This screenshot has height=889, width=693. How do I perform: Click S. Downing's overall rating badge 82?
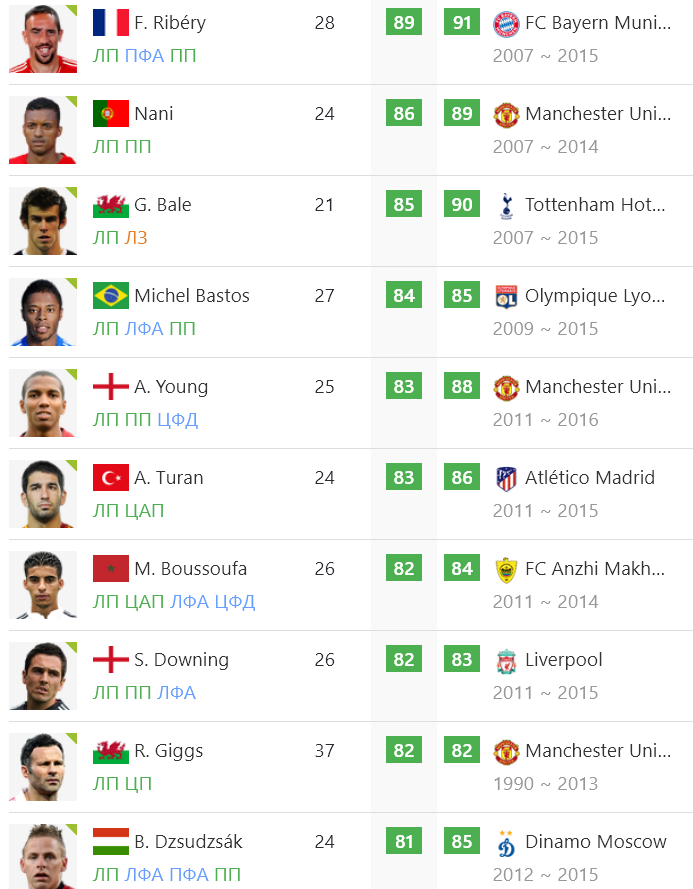coord(404,659)
